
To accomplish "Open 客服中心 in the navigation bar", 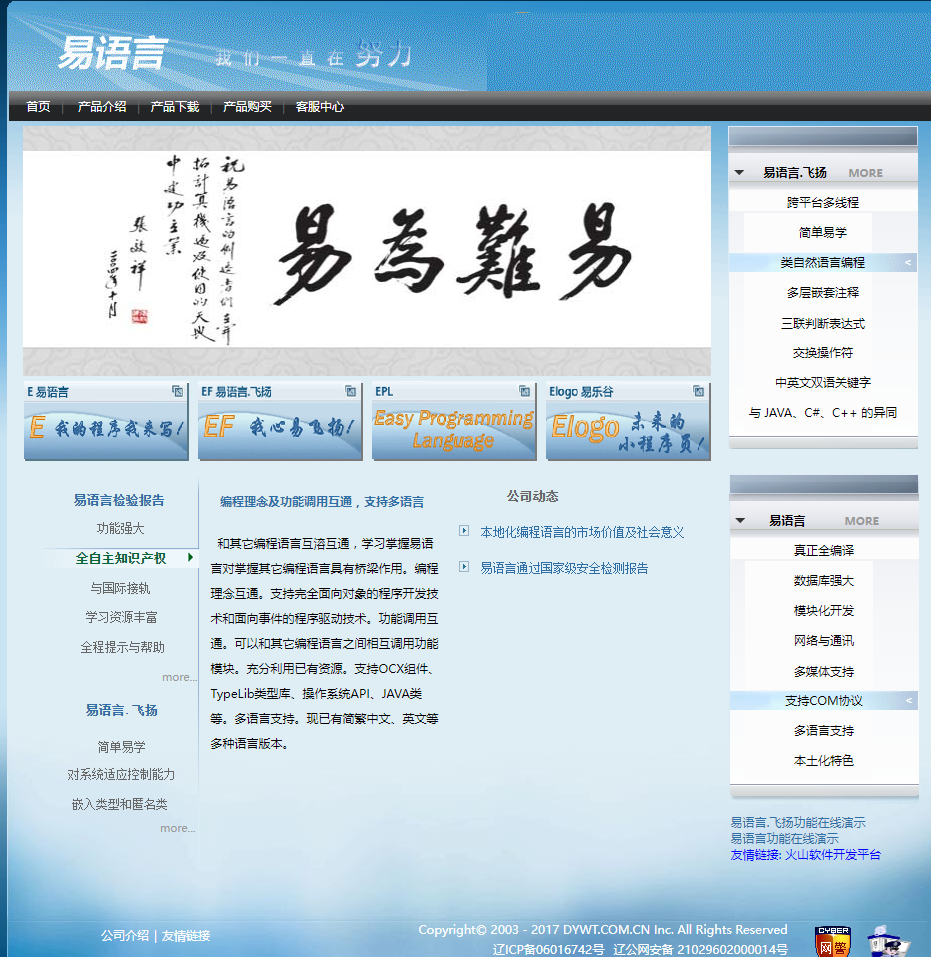I will point(320,106).
